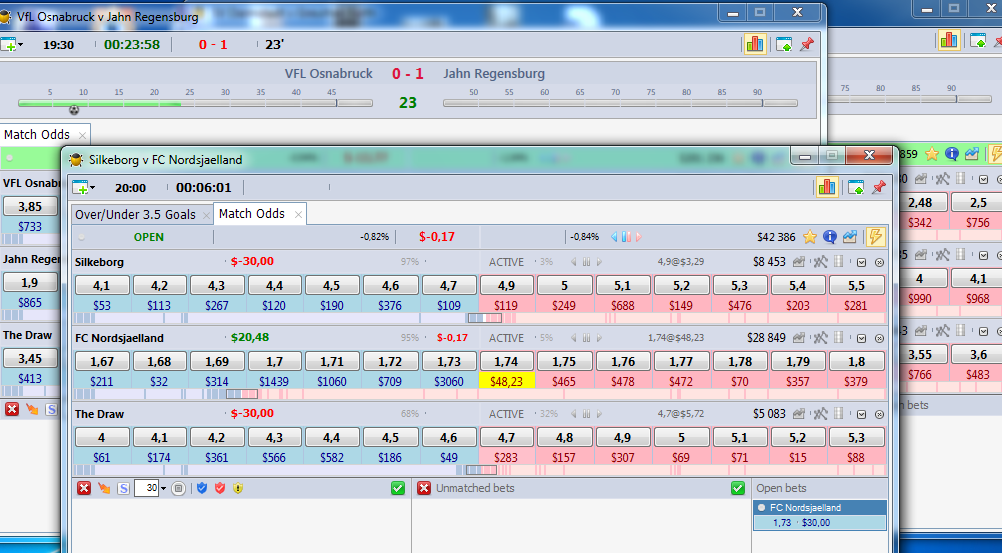Open the chart icon in The Draw row
The width and height of the screenshot is (1002, 553).
(x=799, y=414)
